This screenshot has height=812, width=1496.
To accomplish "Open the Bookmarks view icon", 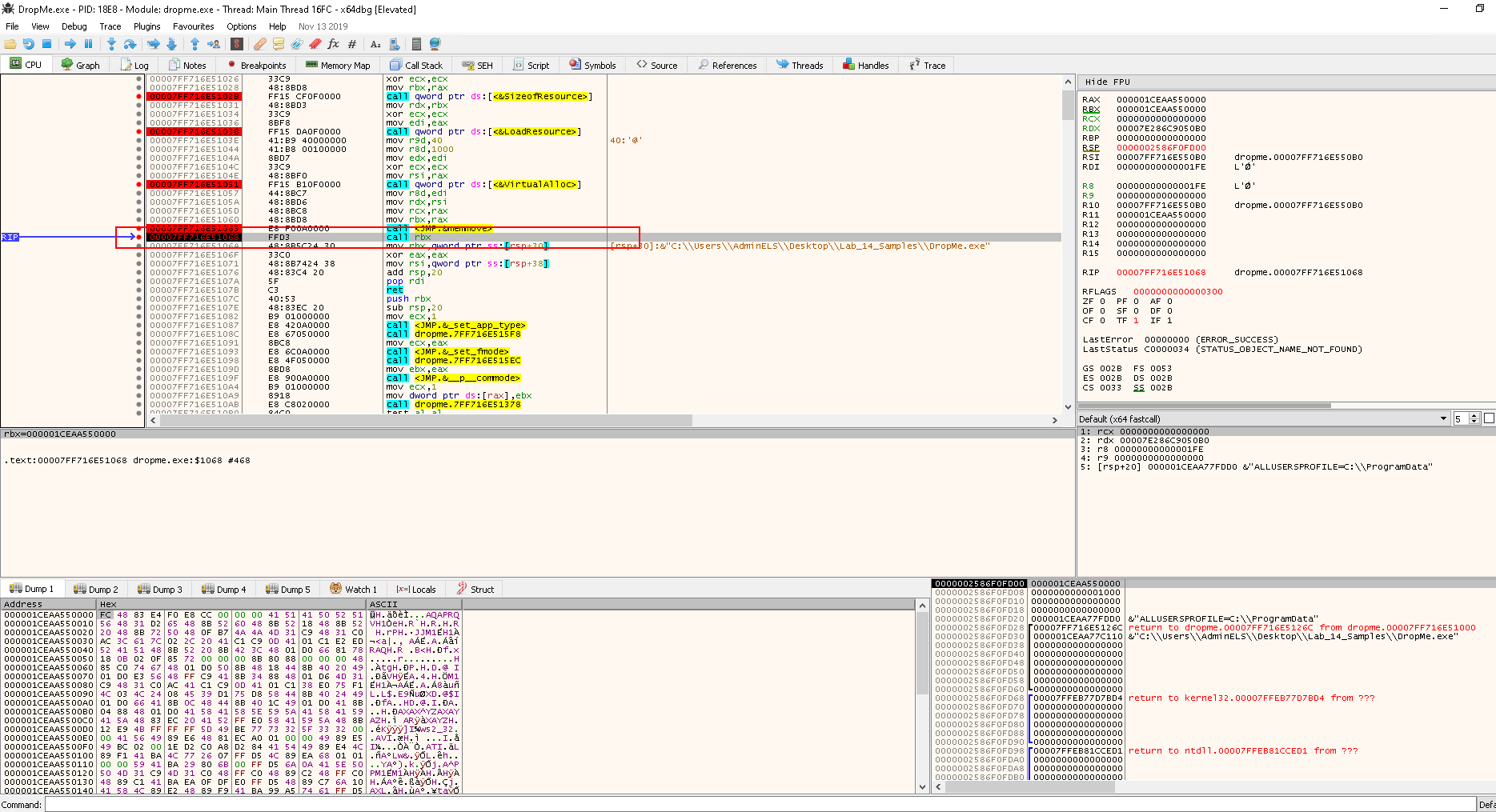I will click(315, 44).
